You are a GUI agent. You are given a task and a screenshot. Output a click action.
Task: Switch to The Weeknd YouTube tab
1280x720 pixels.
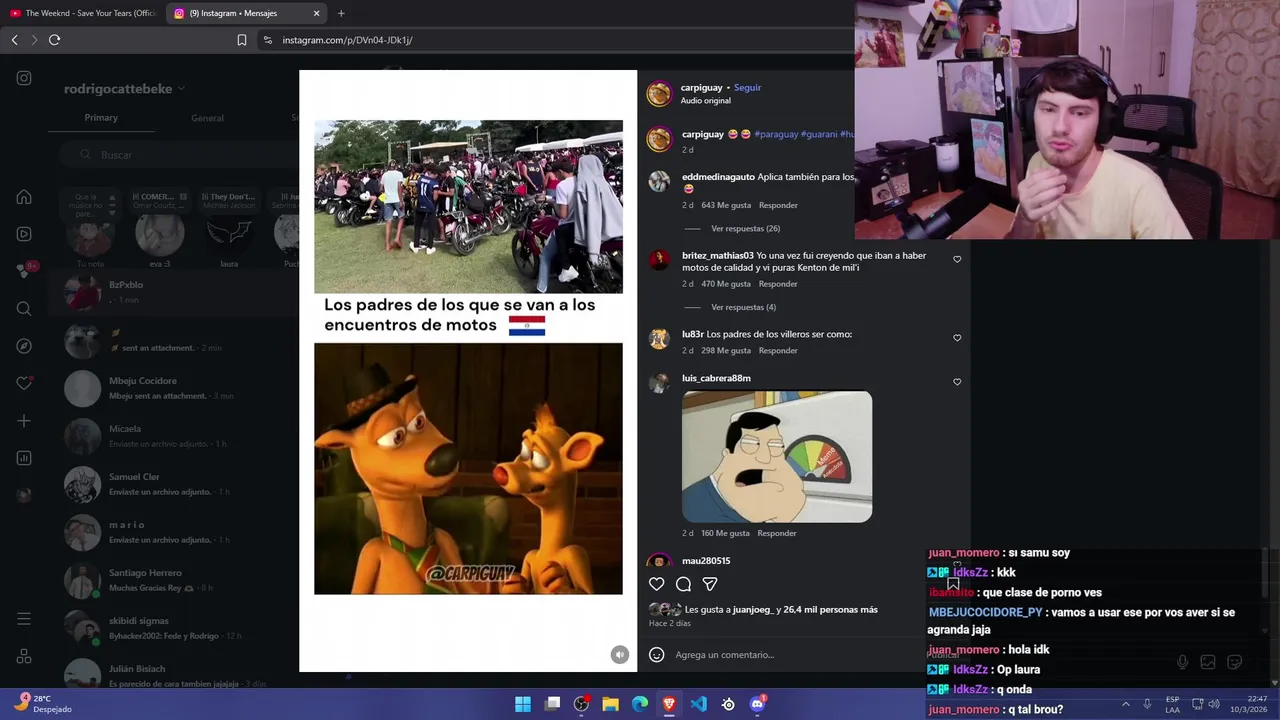(x=83, y=13)
